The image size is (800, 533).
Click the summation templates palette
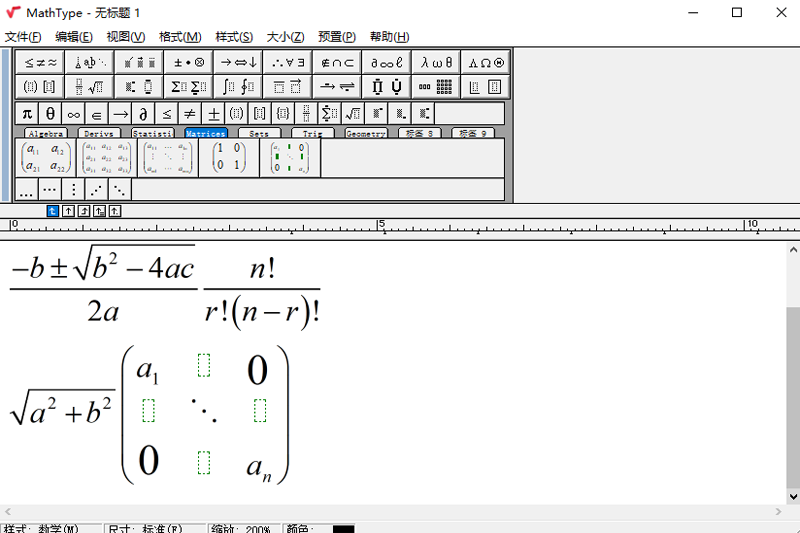pyautogui.click(x=188, y=87)
